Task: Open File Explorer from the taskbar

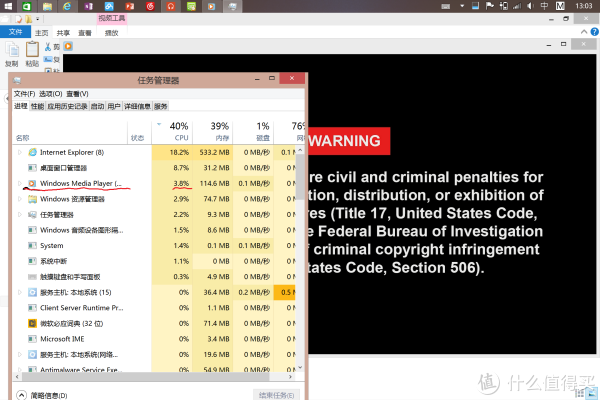Action: click(47, 6)
